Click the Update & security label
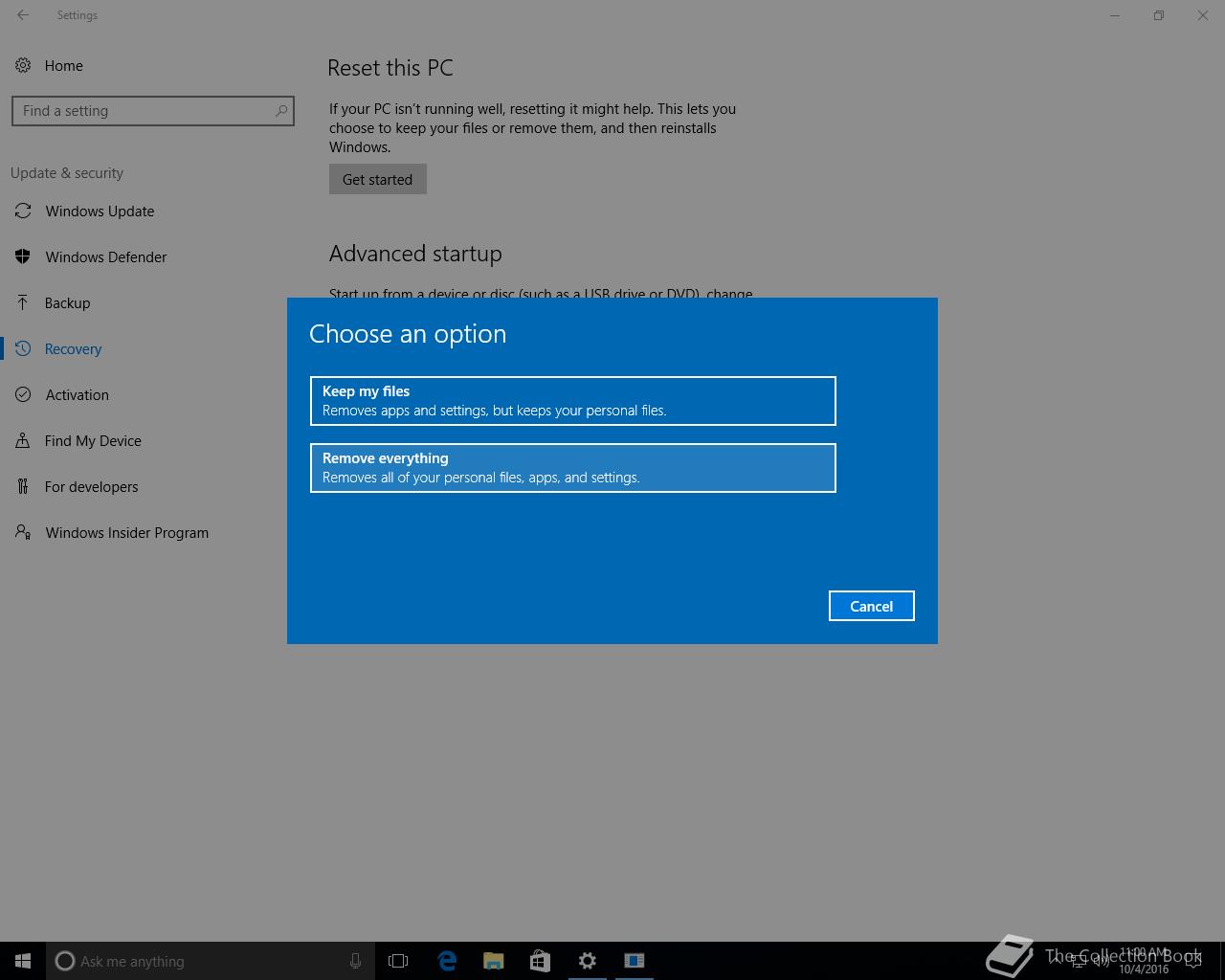 (x=67, y=173)
